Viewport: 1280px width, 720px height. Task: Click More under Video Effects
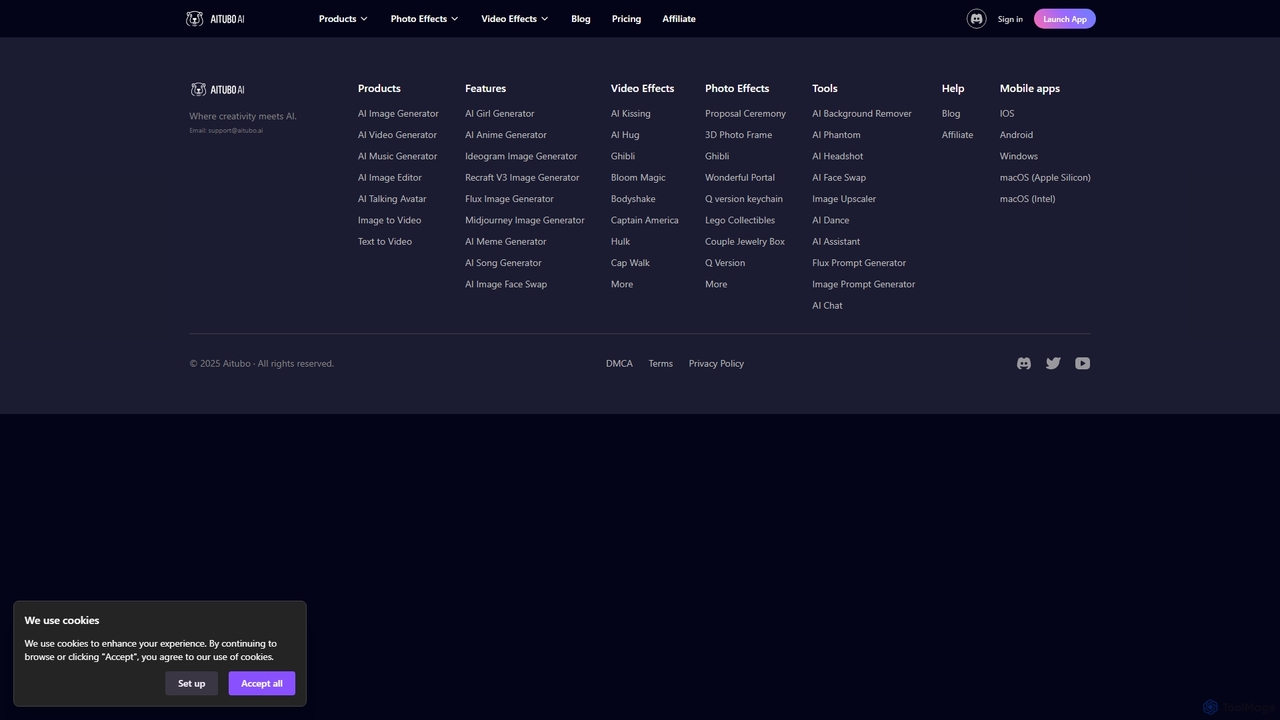(622, 284)
